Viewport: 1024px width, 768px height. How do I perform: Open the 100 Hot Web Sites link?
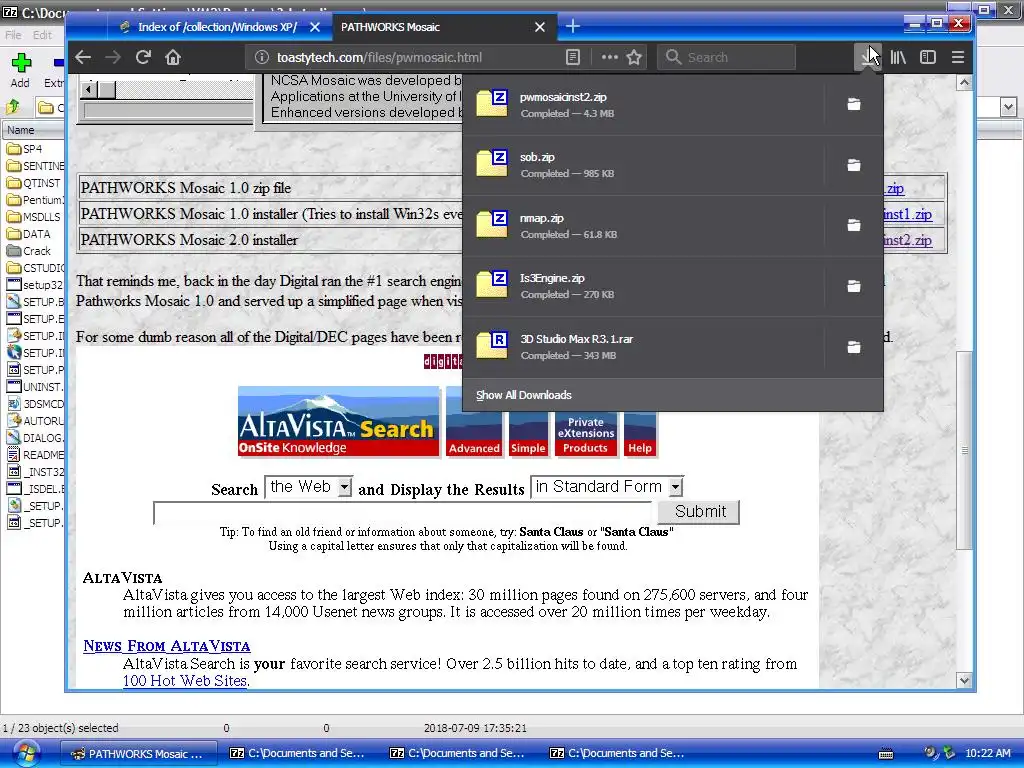click(x=185, y=680)
